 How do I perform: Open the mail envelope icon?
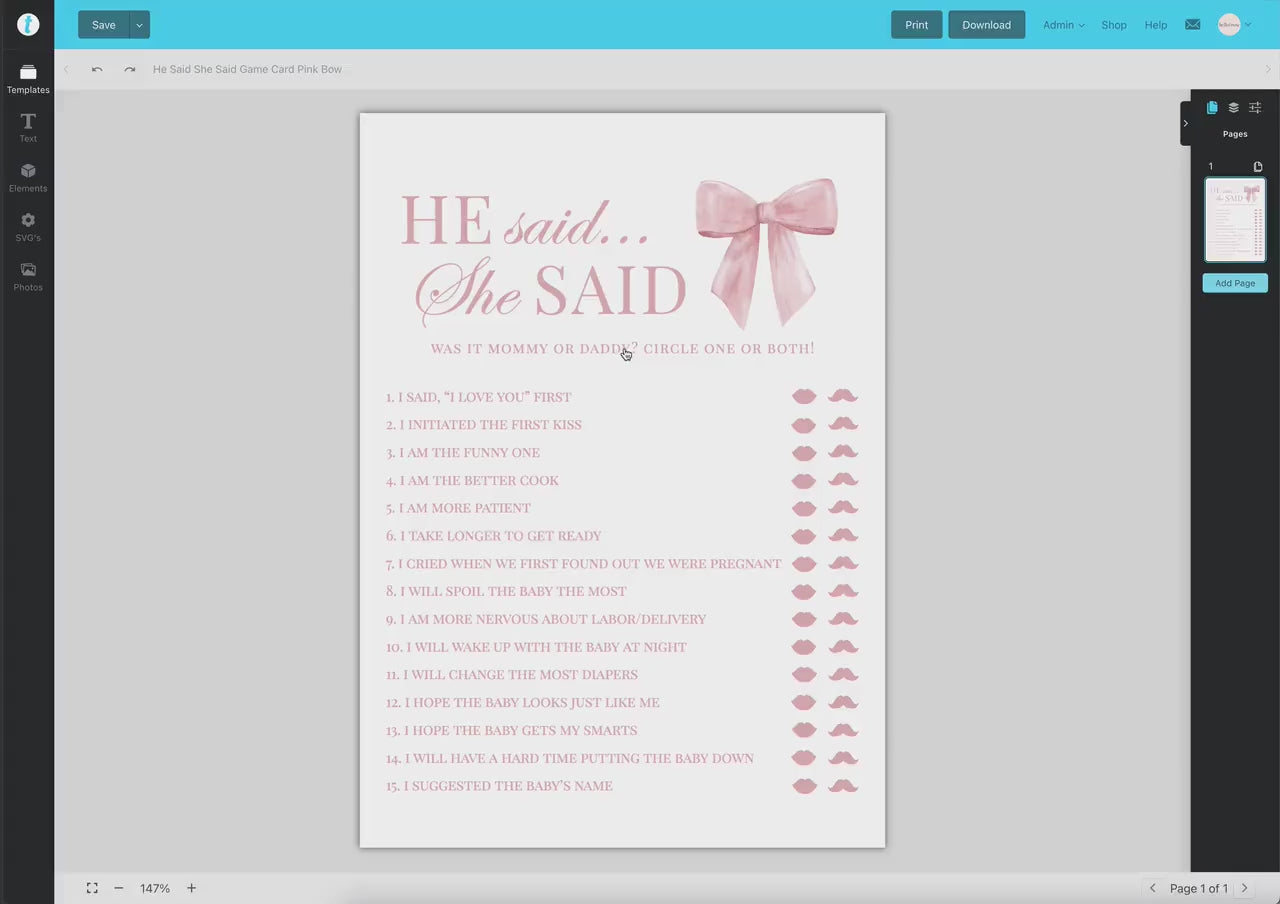click(x=1193, y=25)
